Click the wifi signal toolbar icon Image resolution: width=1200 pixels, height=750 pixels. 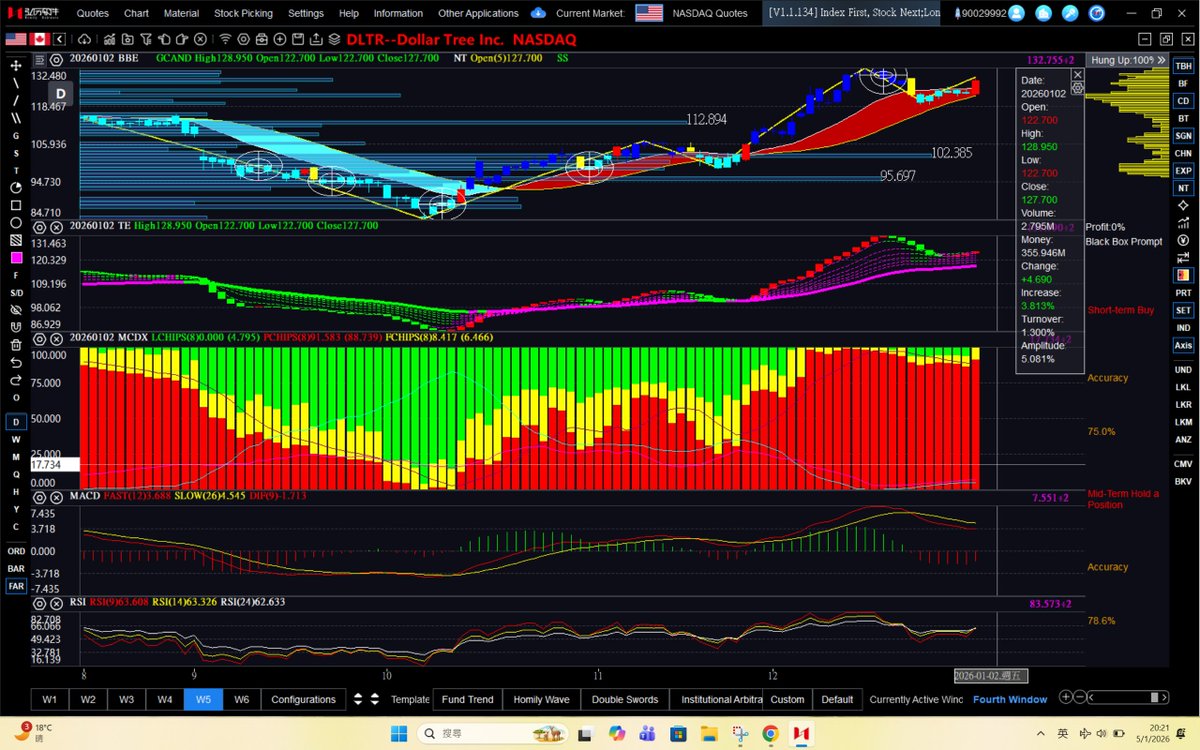[225, 38]
